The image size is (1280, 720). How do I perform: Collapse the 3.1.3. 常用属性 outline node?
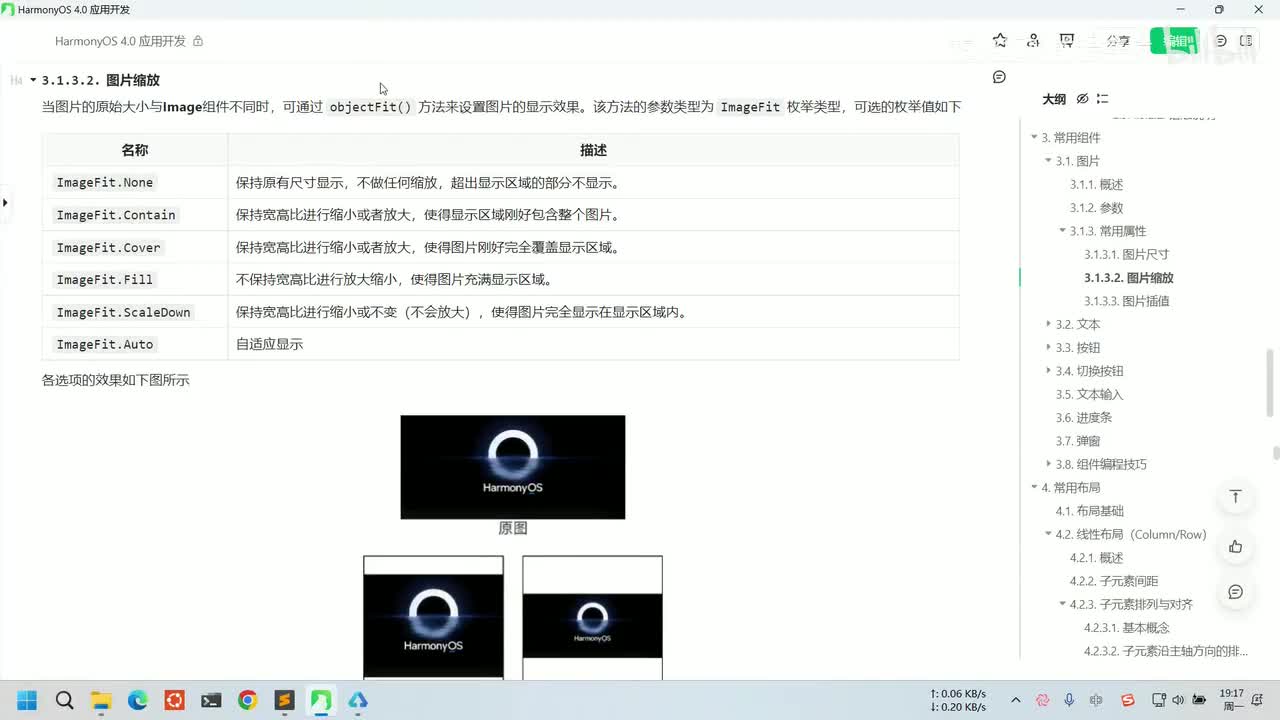[x=1062, y=231]
